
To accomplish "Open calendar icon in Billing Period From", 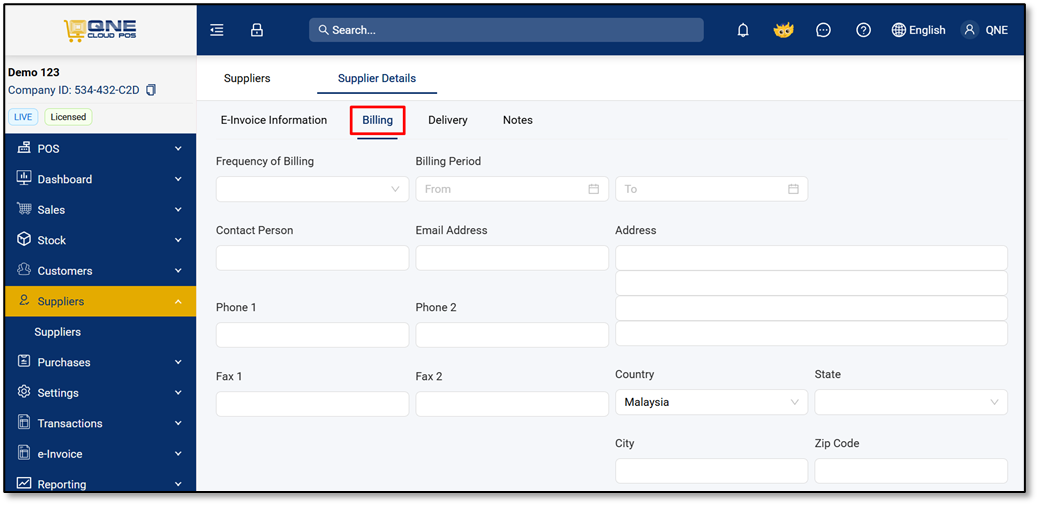I will (594, 189).
